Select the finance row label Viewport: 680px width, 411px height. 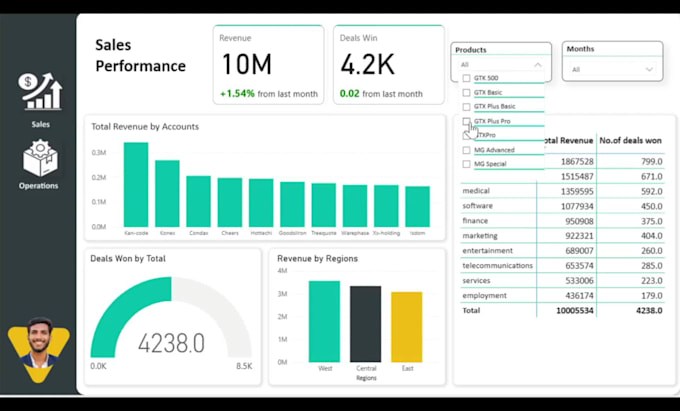coord(475,221)
